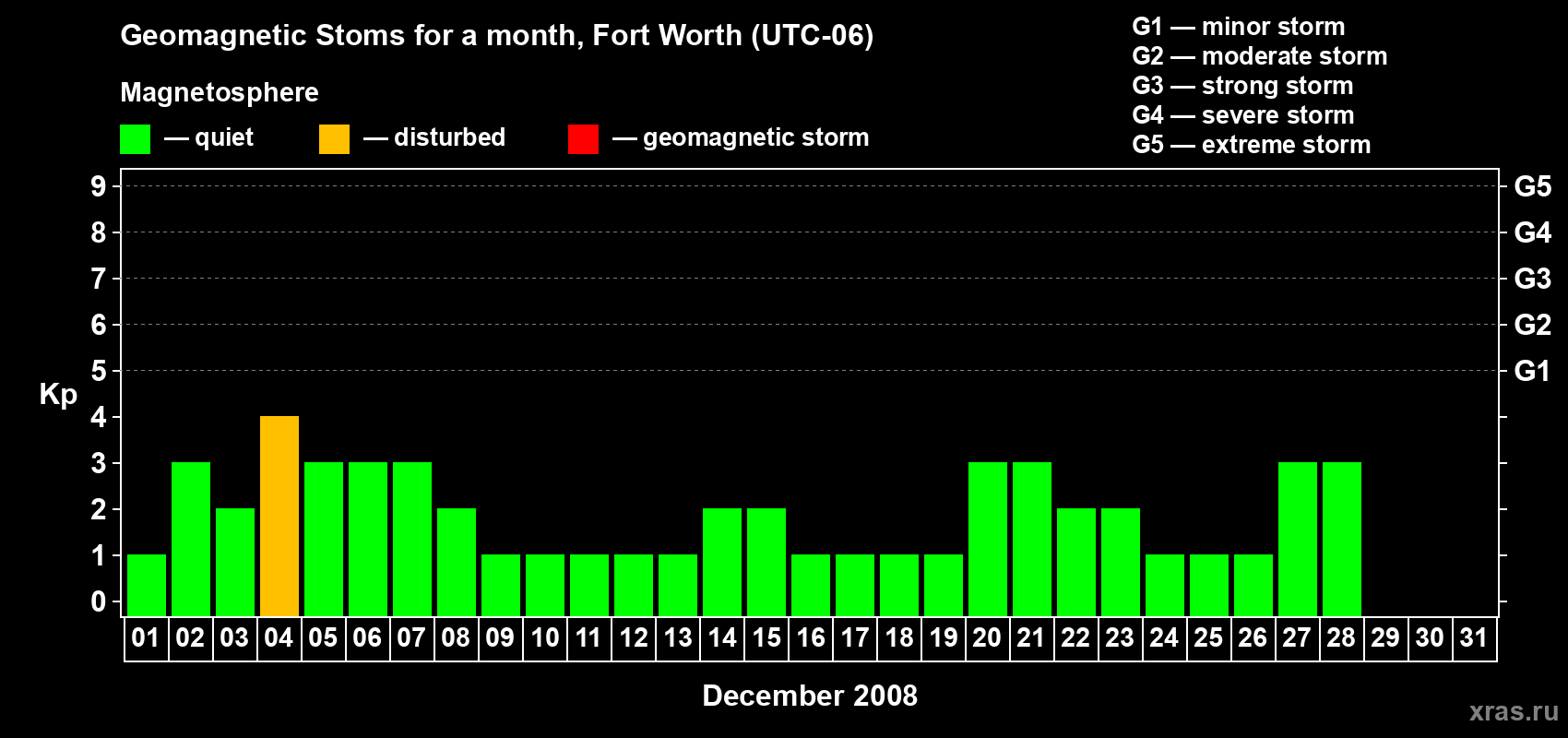Select the bar for day 17
The width and height of the screenshot is (1568, 738).
[855, 586]
